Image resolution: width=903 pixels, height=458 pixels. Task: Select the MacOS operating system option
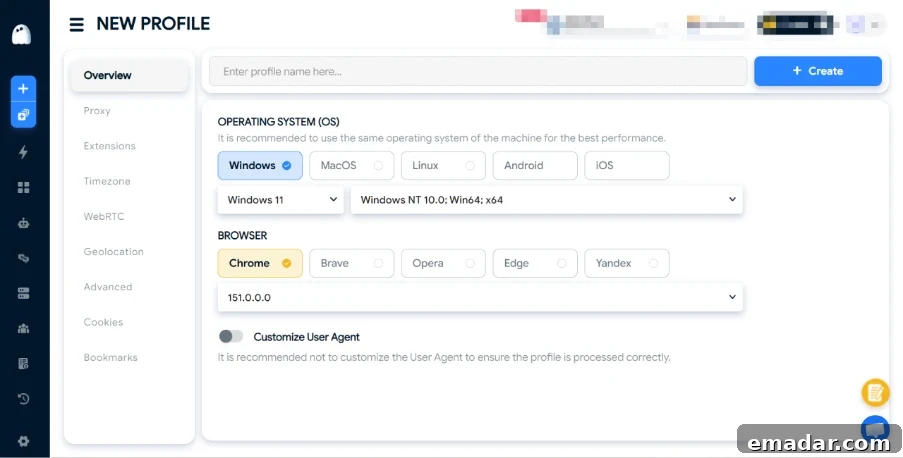351,165
